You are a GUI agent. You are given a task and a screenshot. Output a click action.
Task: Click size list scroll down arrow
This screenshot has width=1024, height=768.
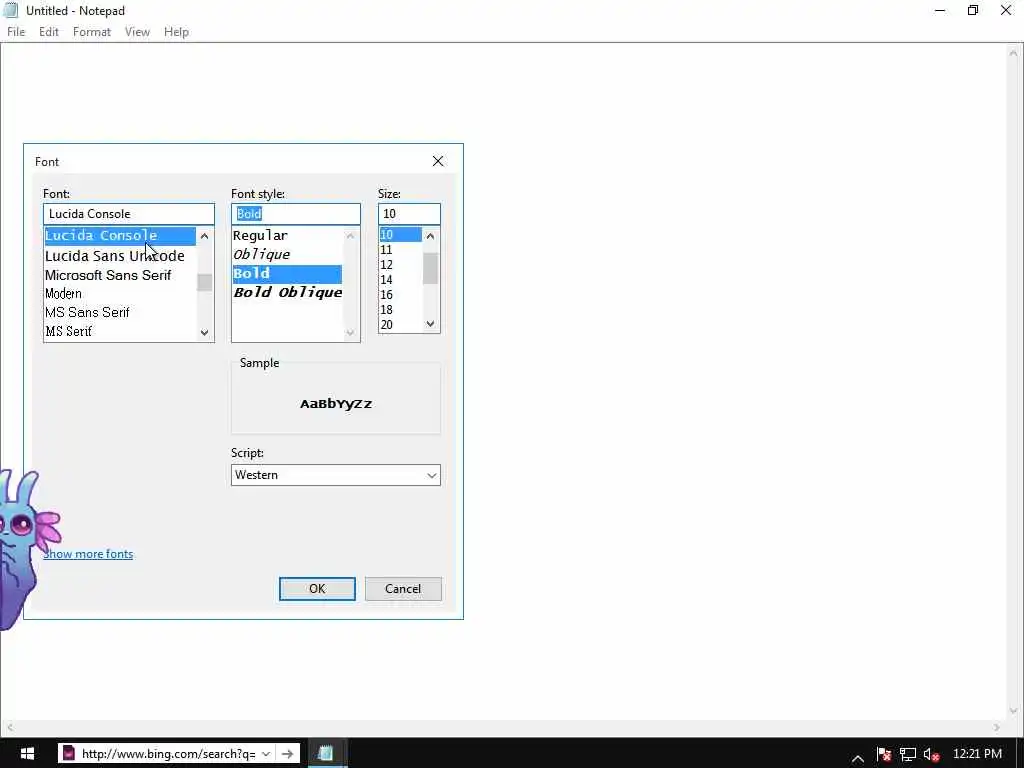(430, 323)
